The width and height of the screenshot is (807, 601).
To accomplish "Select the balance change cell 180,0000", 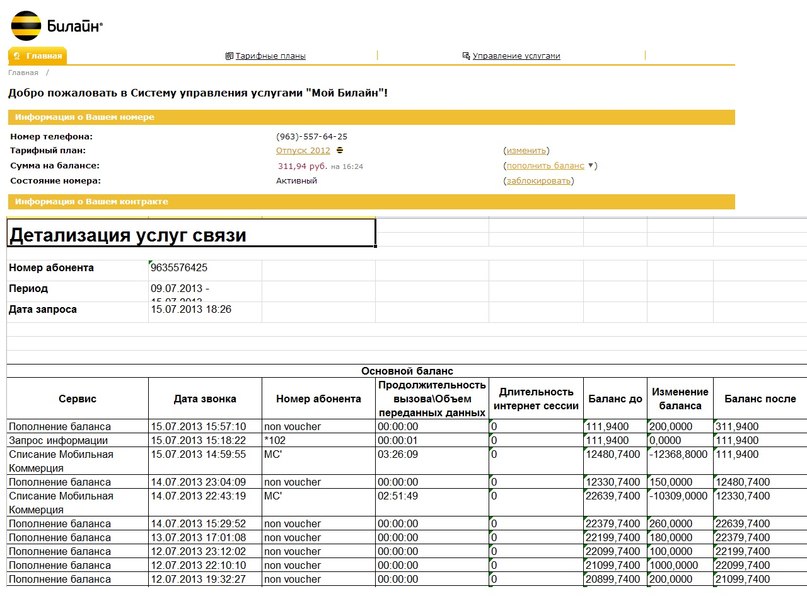I will point(680,537).
